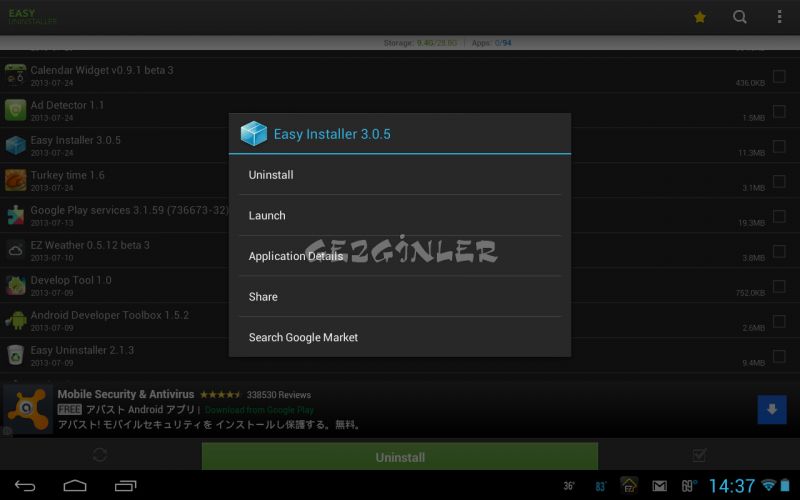Tap the EZ Weather cloud icon

click(x=15, y=250)
